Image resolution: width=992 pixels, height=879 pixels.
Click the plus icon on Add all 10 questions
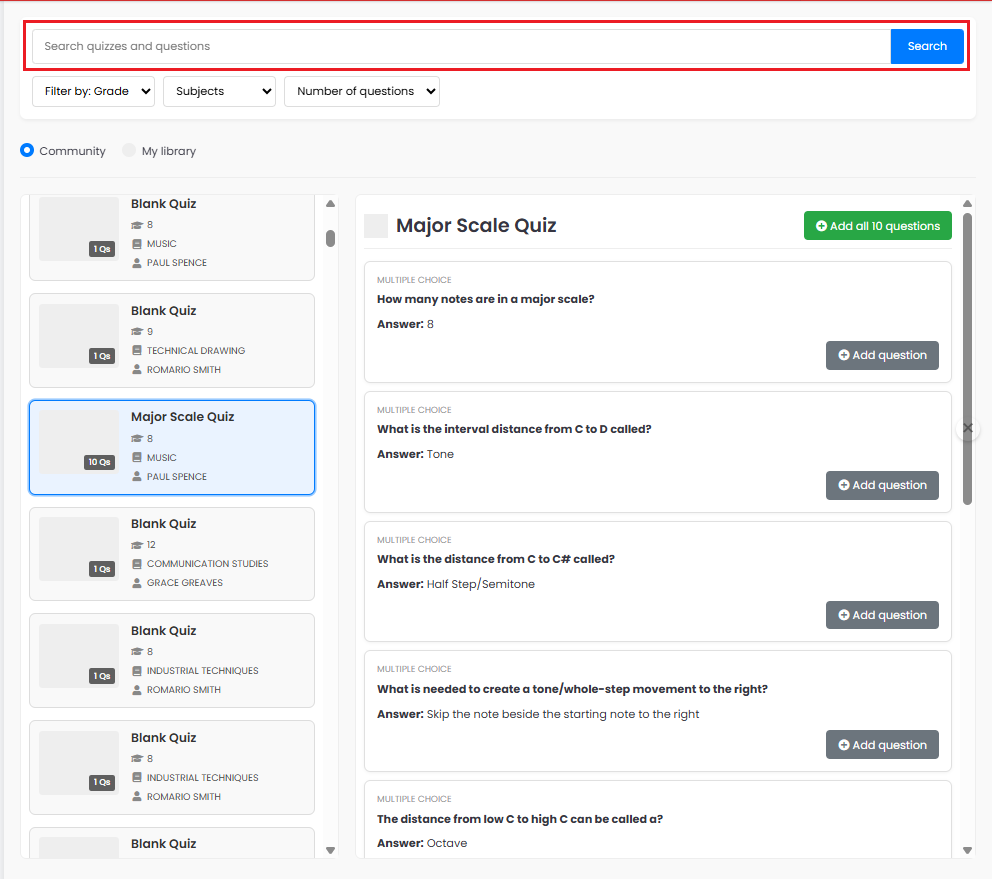(821, 226)
